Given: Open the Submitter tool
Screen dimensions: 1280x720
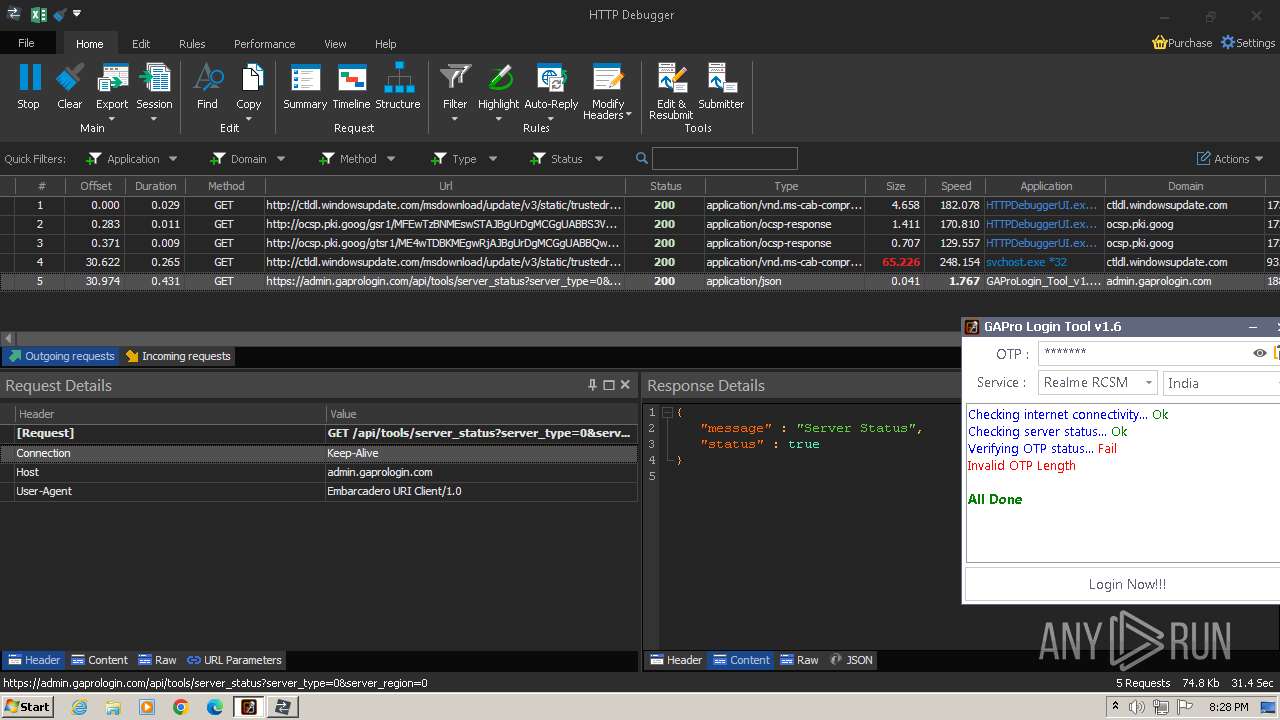Looking at the screenshot, I should [721, 86].
